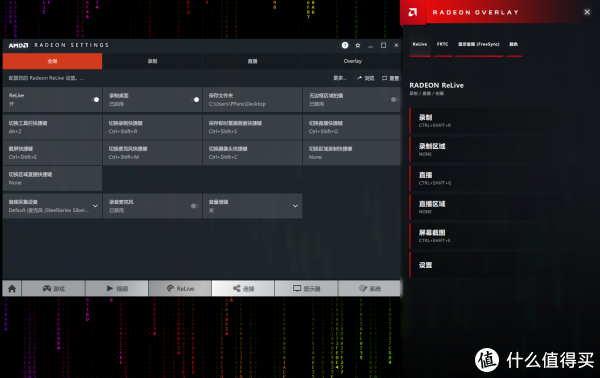Open the gamepad Gaming section in bottom bar

coord(54,288)
